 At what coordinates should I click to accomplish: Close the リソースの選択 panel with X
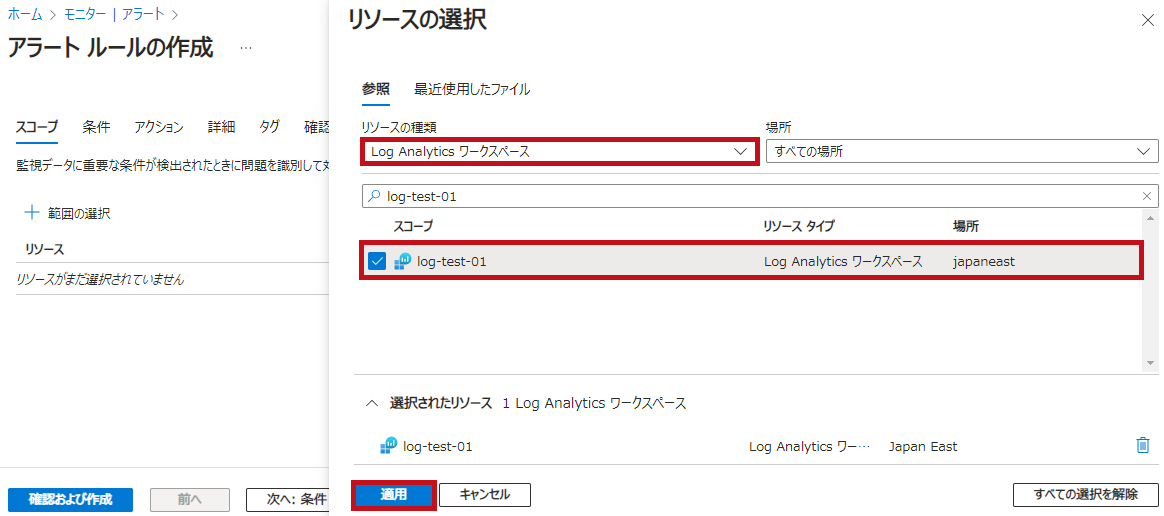[x=1147, y=21]
